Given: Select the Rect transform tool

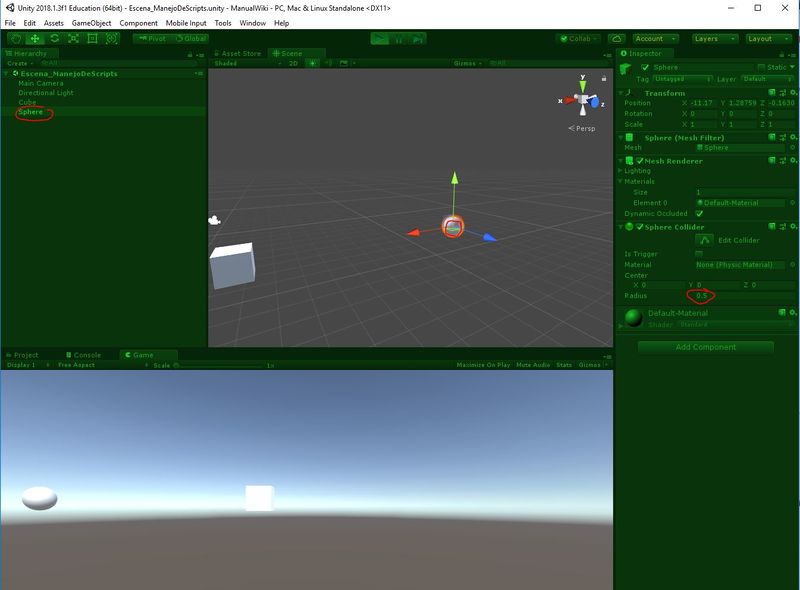Looking at the screenshot, I should (92, 39).
